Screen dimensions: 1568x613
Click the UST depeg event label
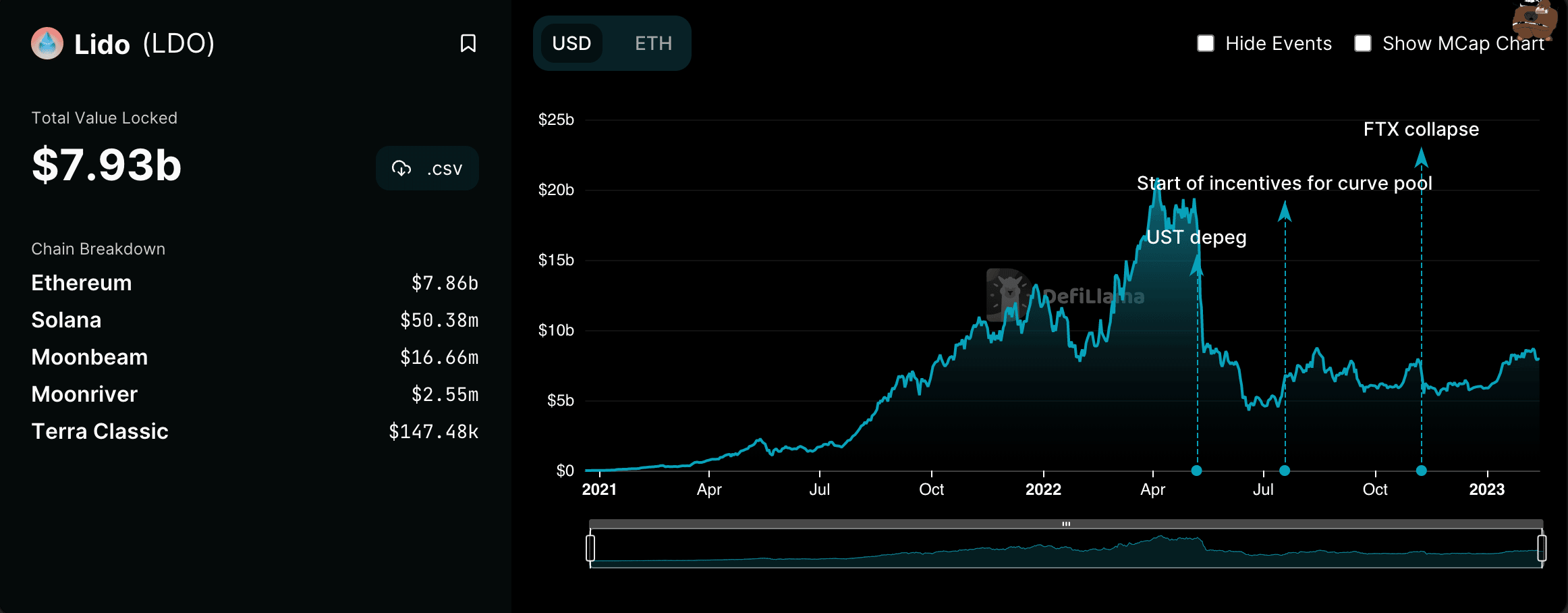point(1196,238)
